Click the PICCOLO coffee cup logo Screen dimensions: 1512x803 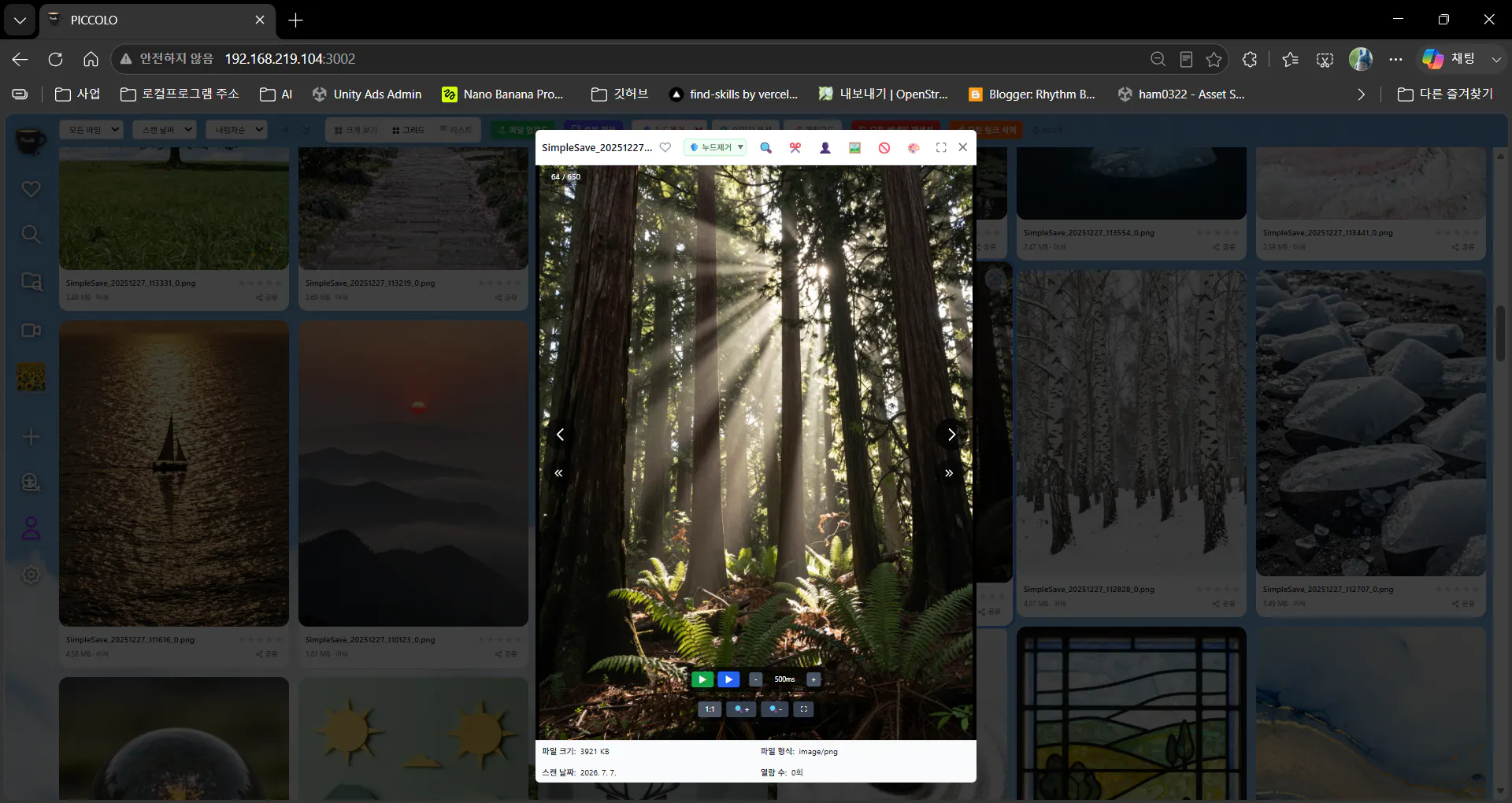pos(30,141)
